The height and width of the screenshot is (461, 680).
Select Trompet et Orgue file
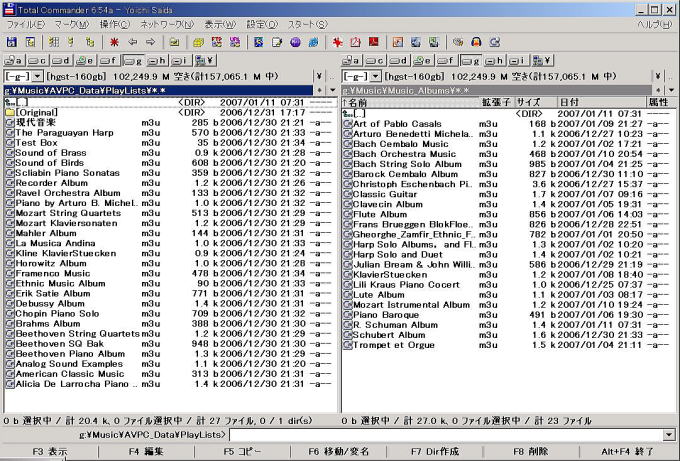508,345
